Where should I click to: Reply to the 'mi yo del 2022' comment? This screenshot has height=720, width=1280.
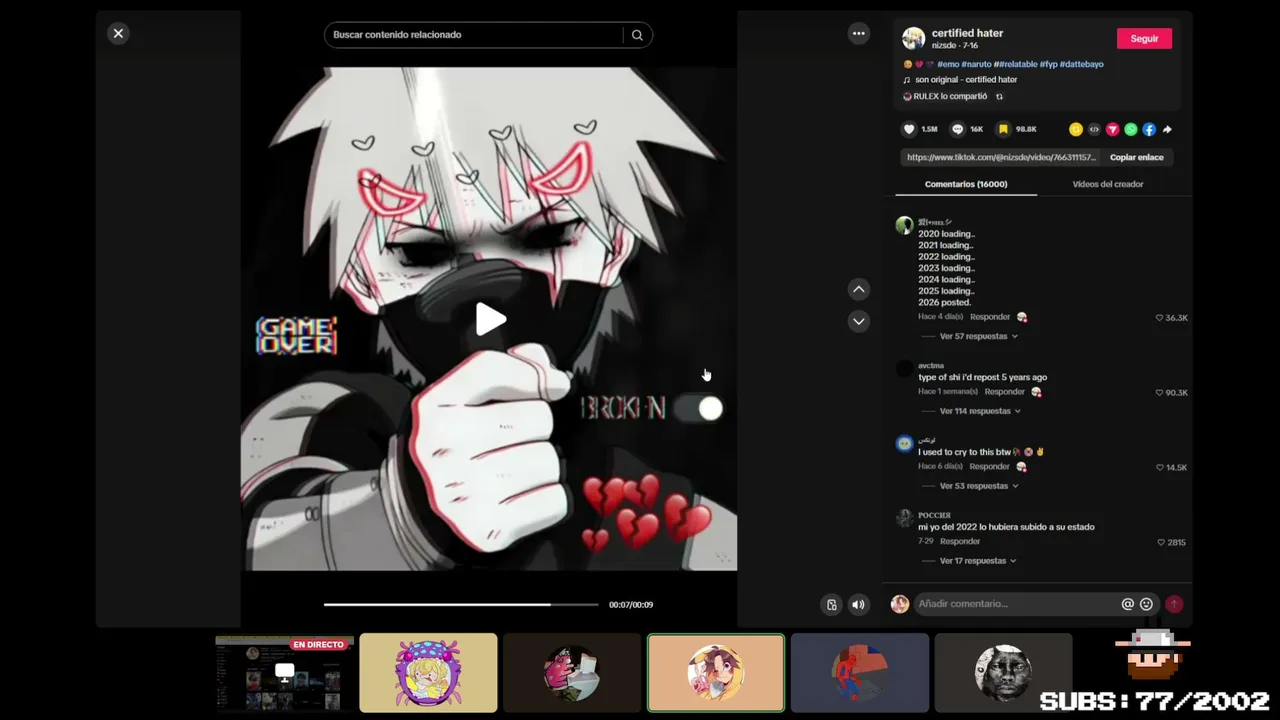click(960, 542)
